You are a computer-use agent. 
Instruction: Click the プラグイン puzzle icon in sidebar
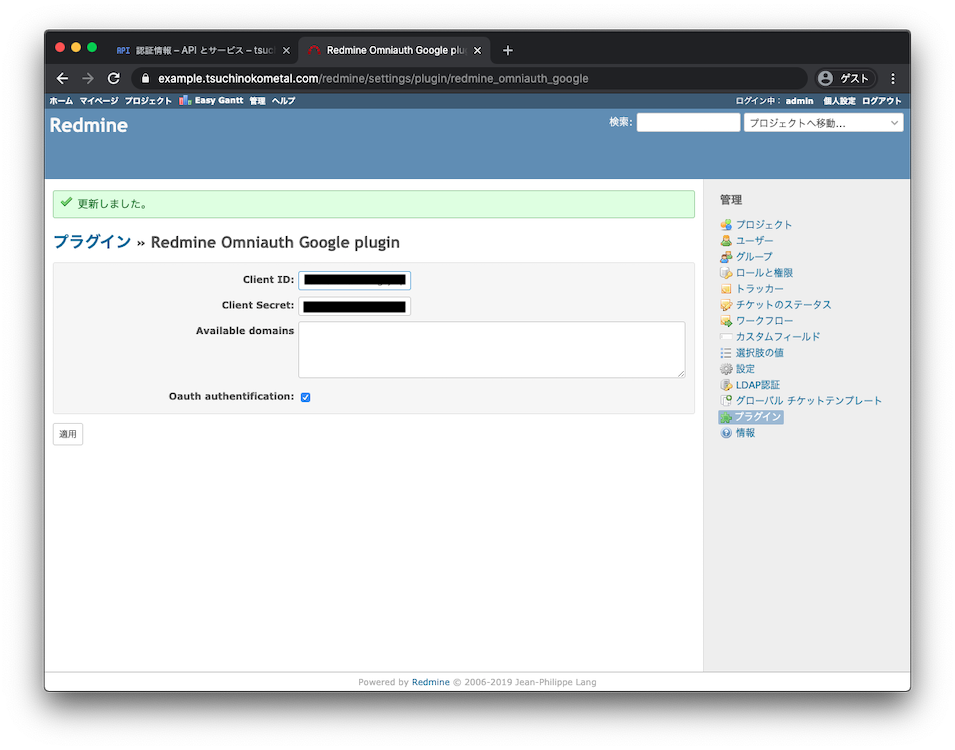pyautogui.click(x=725, y=417)
